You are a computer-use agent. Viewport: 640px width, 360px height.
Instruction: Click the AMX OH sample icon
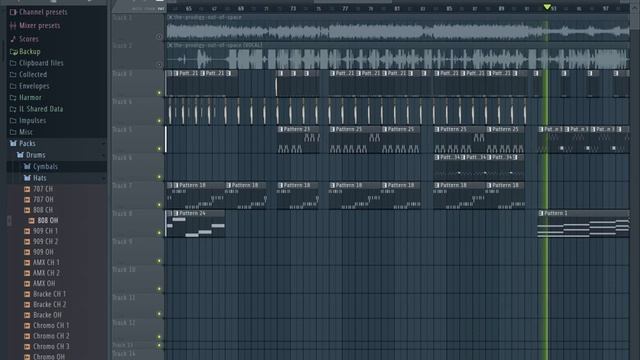[27, 284]
